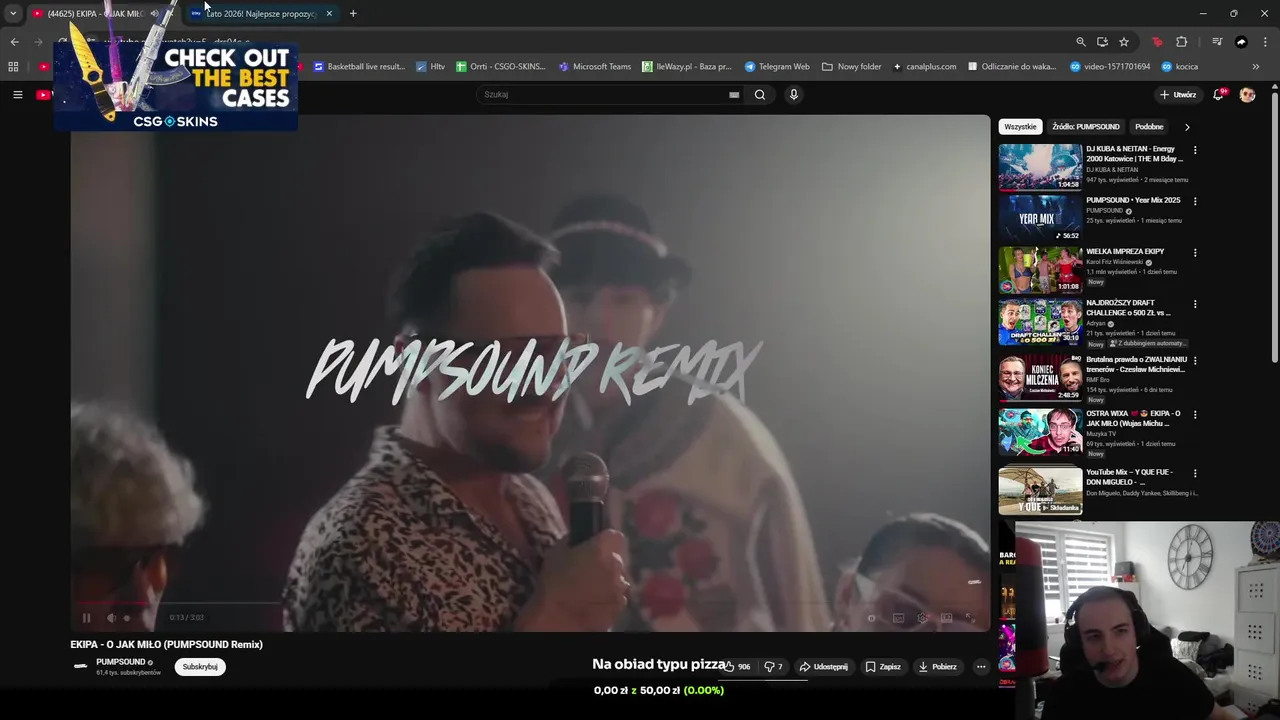
Task: Go back with browser back arrow
Action: [x=14, y=42]
